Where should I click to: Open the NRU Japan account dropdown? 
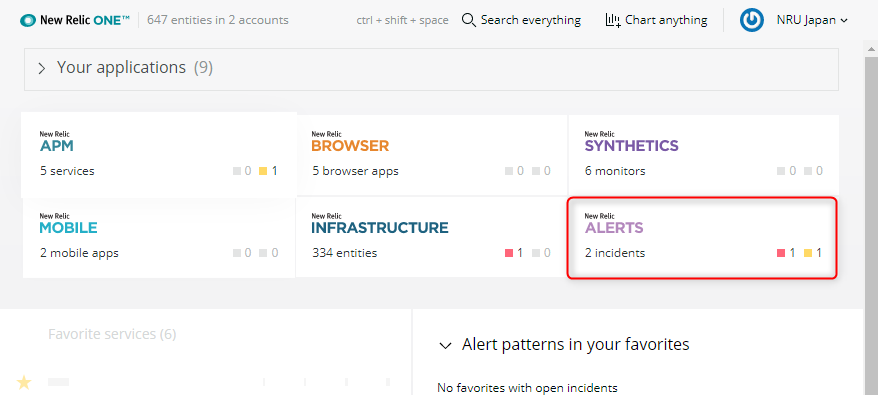812,20
